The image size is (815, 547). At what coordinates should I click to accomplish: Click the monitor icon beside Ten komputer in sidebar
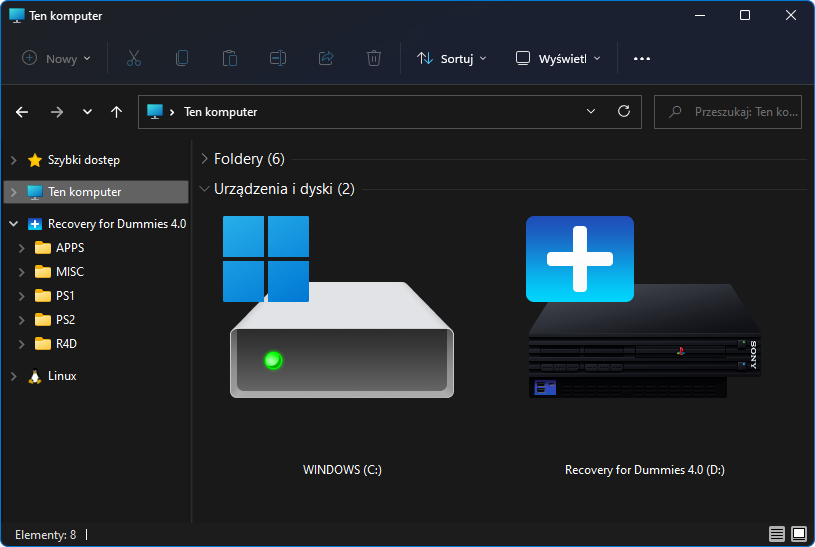35,192
